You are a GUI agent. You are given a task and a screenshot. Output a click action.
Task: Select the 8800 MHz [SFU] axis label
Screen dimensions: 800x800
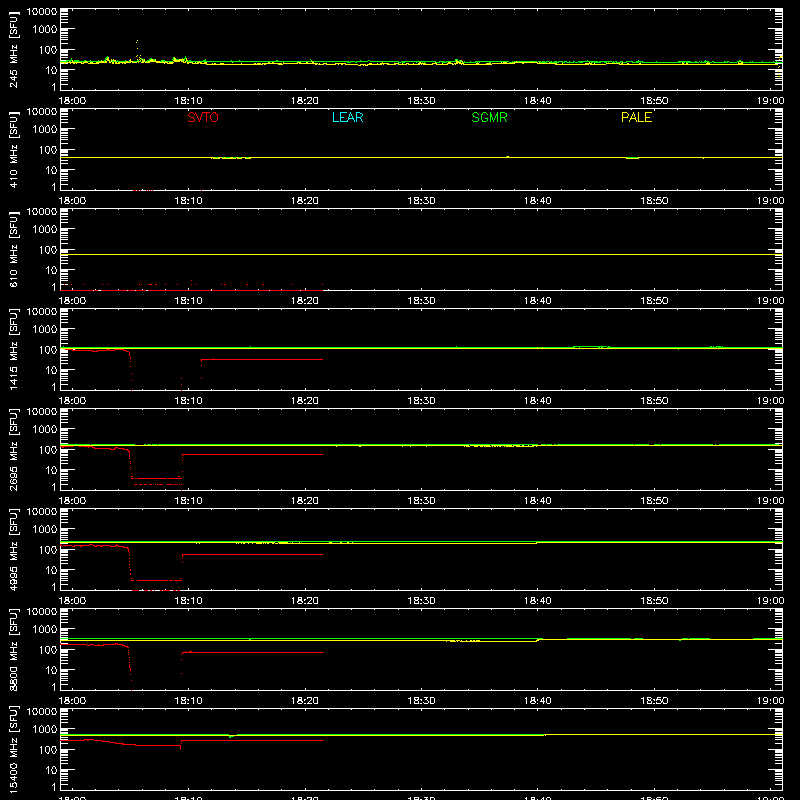14,650
